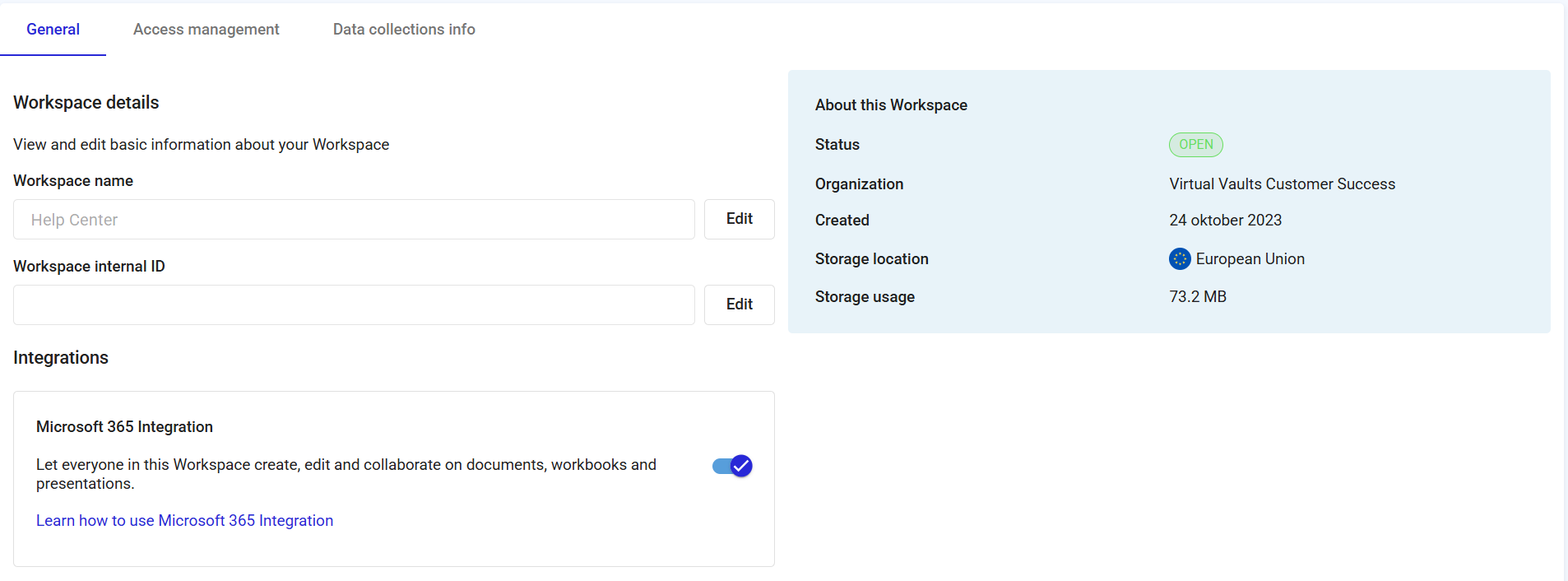Screen dimensions: 1568x581
Task: Click the Workspace details heading
Action: click(86, 103)
